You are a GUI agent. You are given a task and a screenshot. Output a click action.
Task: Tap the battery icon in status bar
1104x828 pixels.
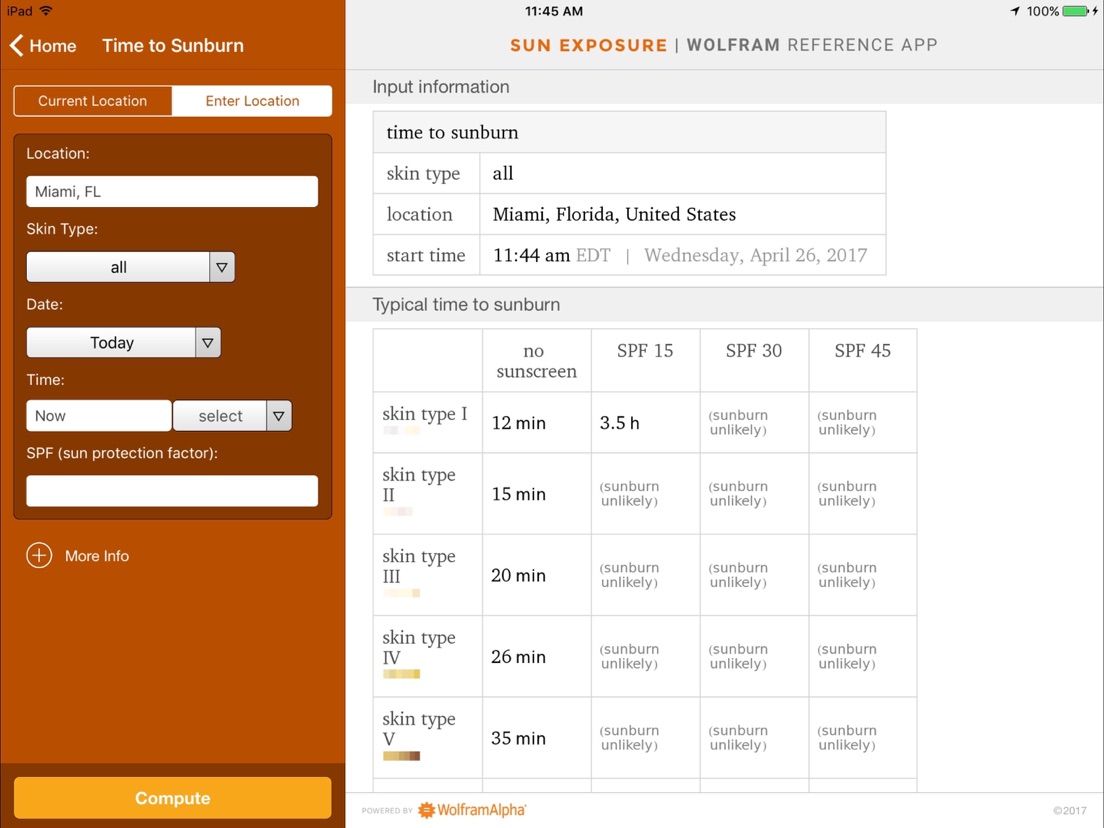(1075, 11)
